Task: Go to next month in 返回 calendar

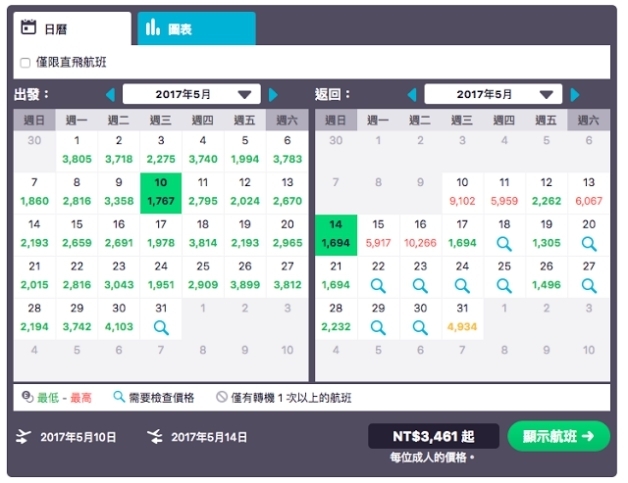Action: click(x=575, y=95)
